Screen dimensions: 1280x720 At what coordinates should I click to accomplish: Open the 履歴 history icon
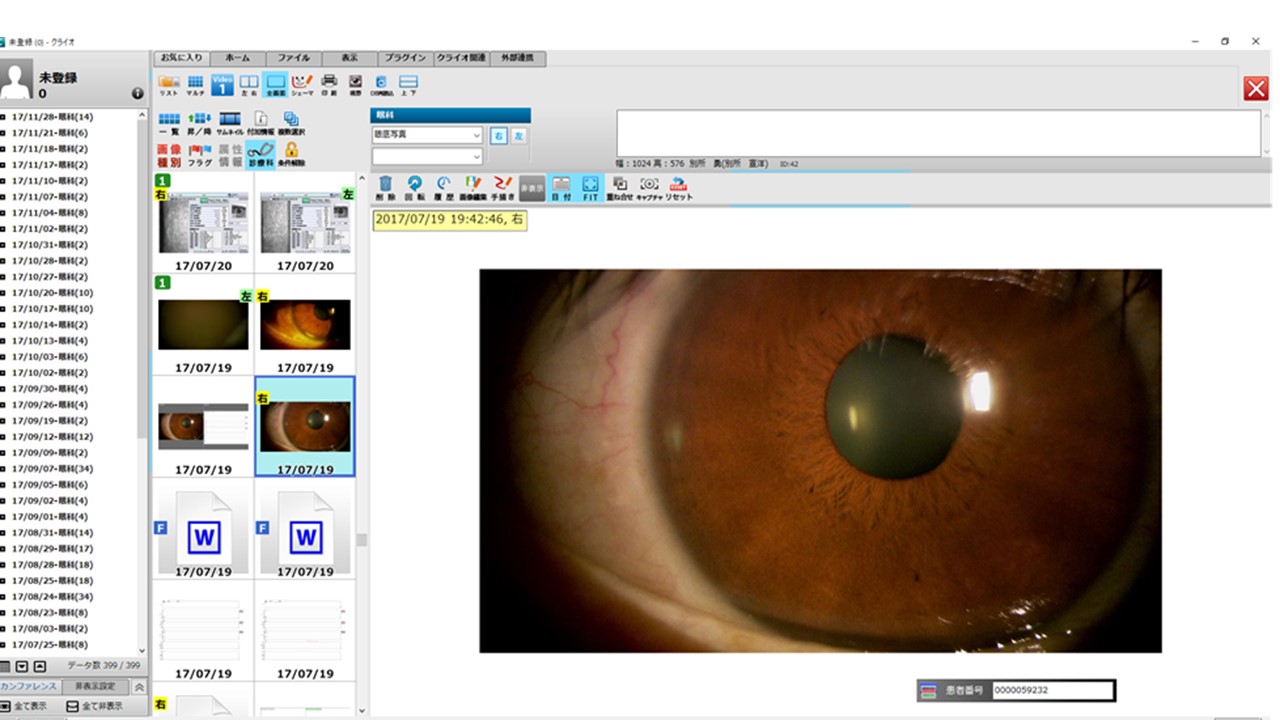[x=443, y=188]
